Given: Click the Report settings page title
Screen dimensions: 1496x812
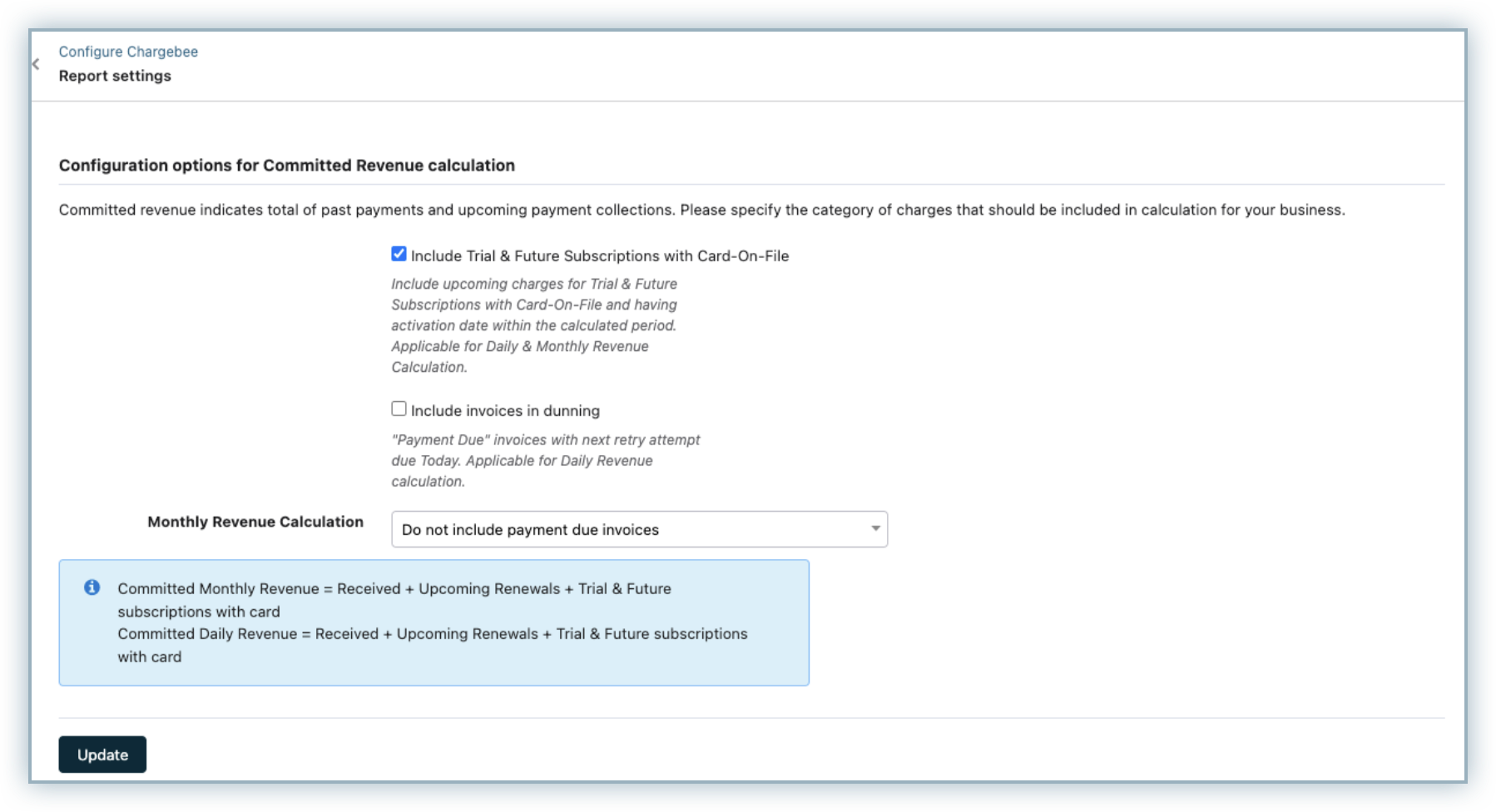Looking at the screenshot, I should tap(115, 76).
